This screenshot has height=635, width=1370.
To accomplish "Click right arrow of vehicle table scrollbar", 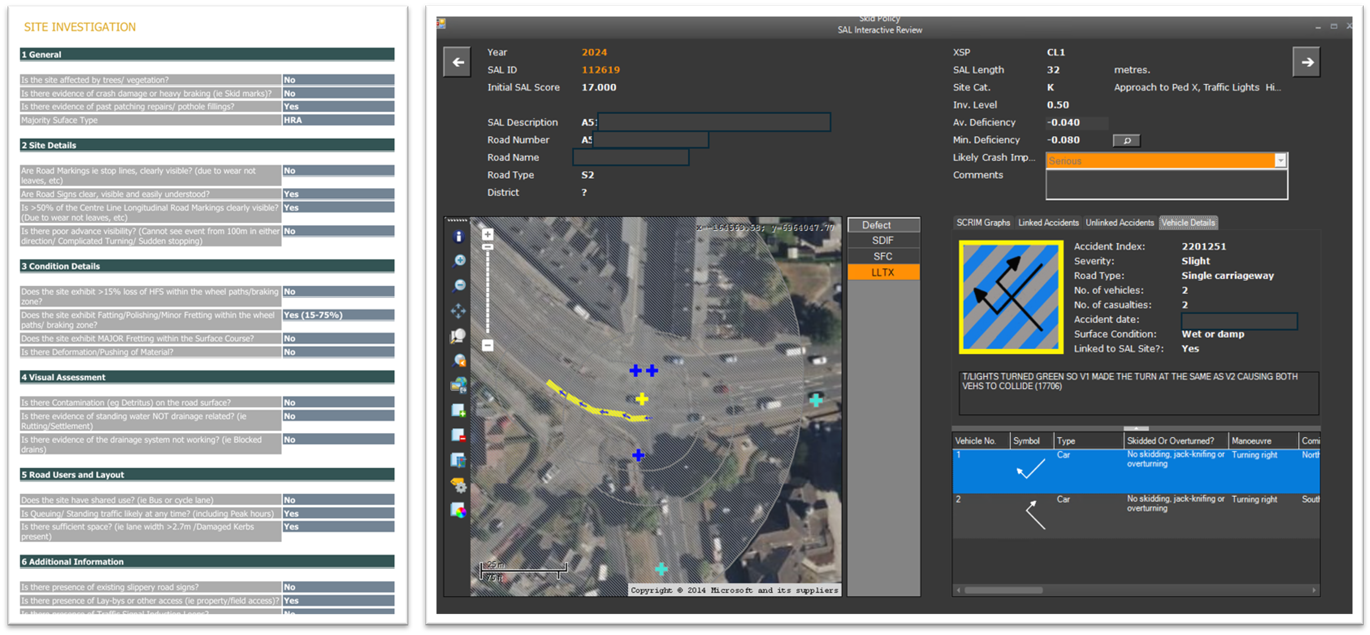I will (1314, 591).
